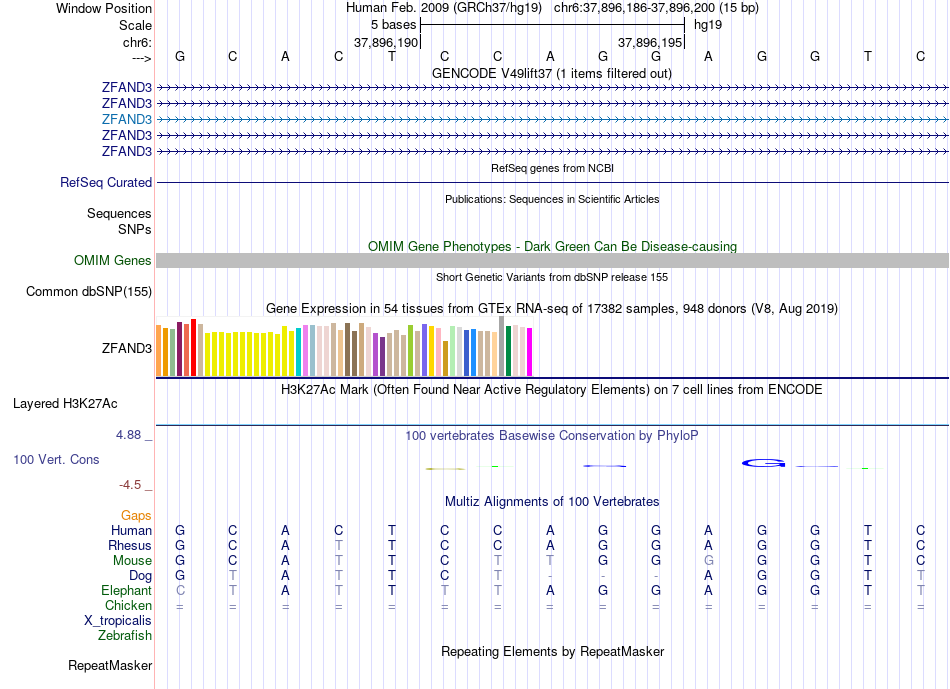Select the cyan bar in GTEx chart
Screen dimensions: 950x689
tap(298, 352)
